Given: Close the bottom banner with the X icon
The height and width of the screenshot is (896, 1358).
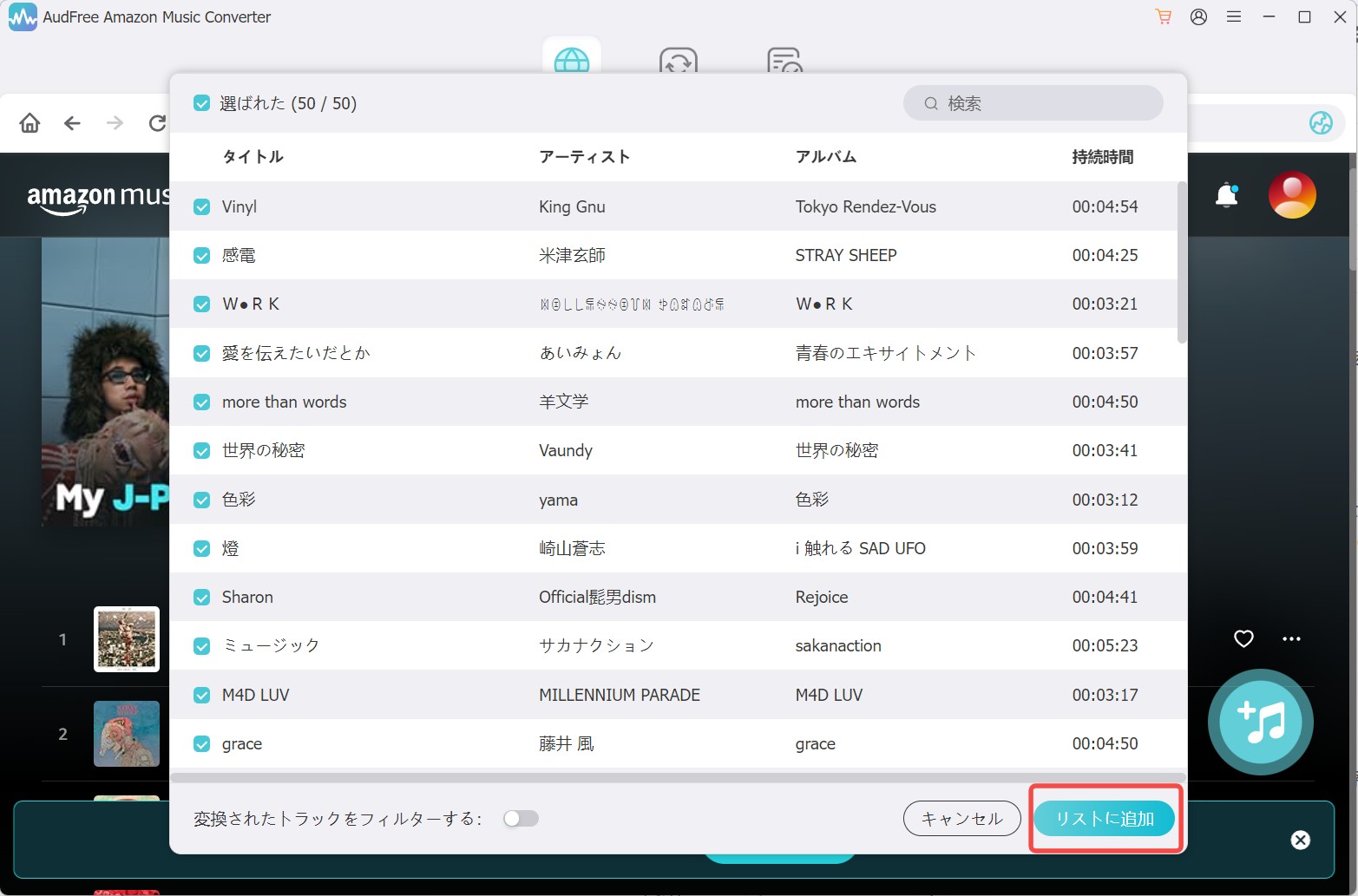Looking at the screenshot, I should pos(1300,840).
